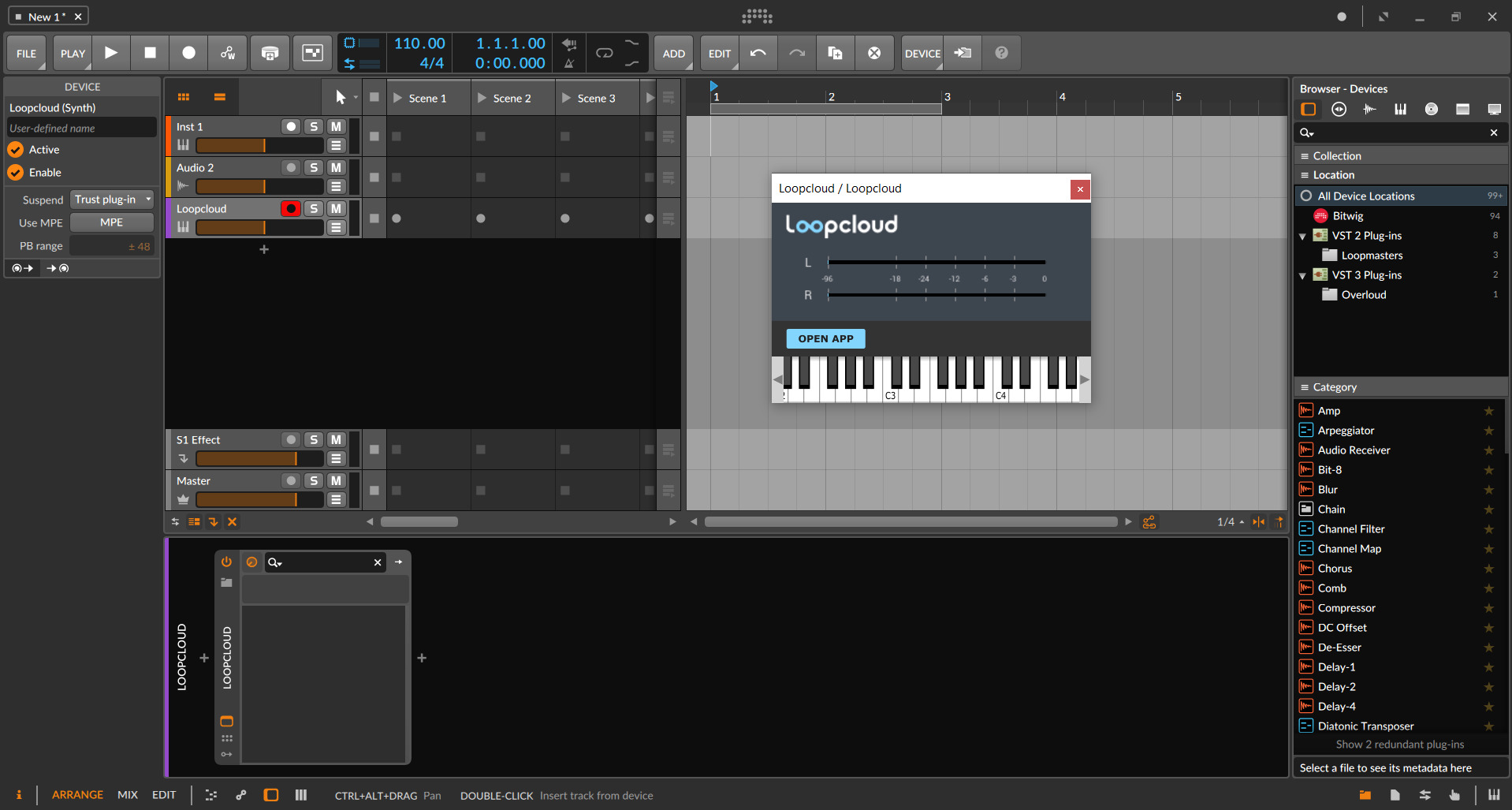The width and height of the screenshot is (1512, 810).
Task: Record-arm the Audio 2 track
Action: click(291, 167)
